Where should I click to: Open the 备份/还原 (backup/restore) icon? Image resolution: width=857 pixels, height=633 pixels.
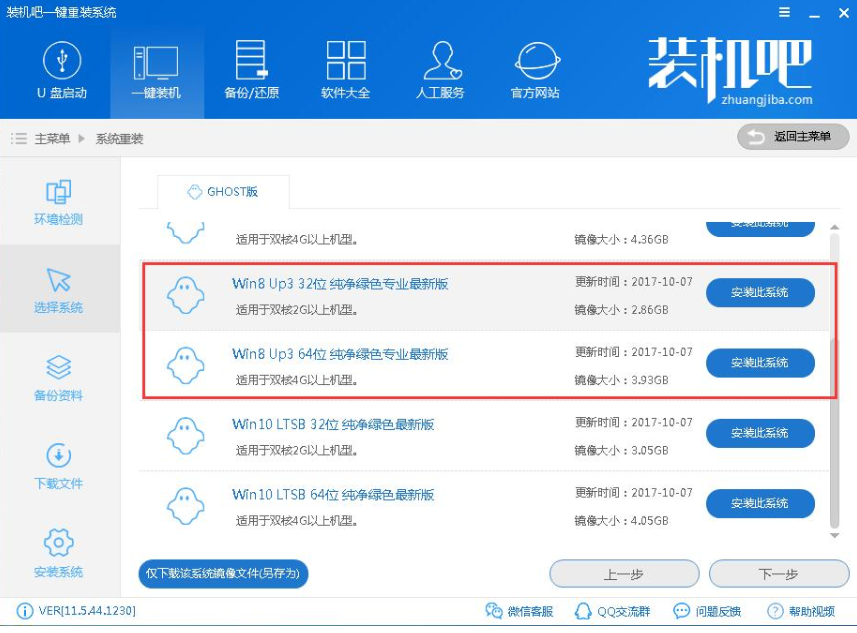click(249, 70)
